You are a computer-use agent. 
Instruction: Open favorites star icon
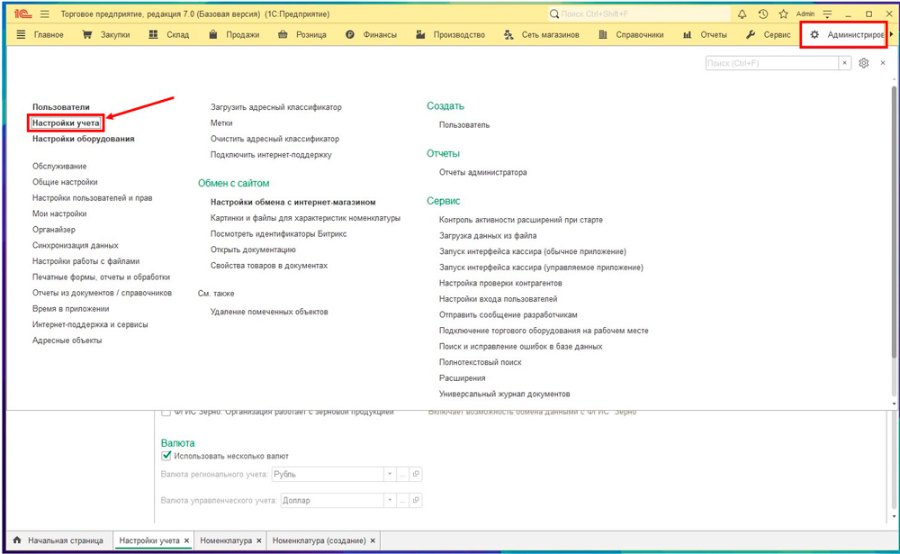(783, 14)
